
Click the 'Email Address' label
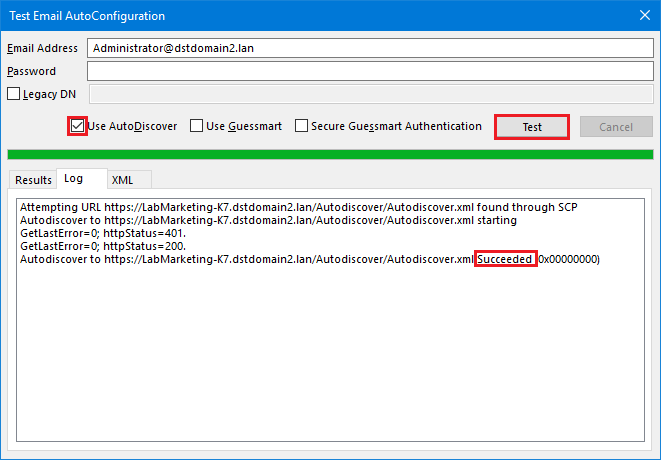(42, 48)
